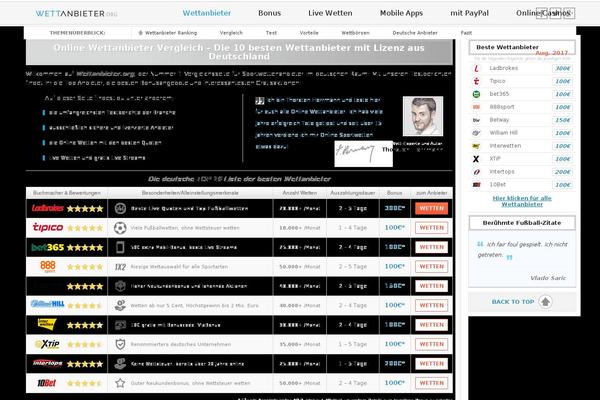Click the mobile phone icon in bet365 row
The width and height of the screenshot is (600, 400).
pyautogui.click(x=120, y=247)
